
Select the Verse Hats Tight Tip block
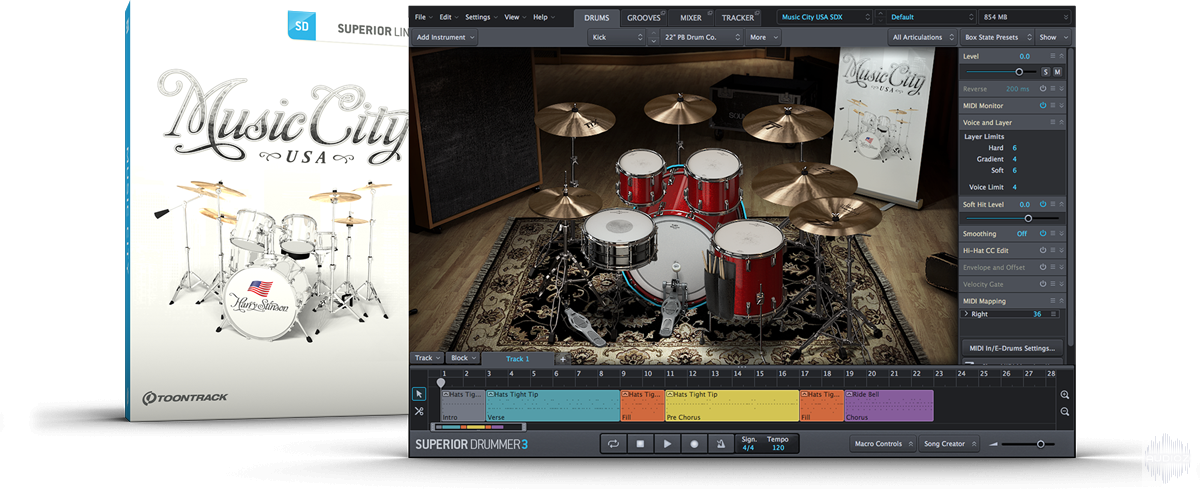click(x=553, y=405)
